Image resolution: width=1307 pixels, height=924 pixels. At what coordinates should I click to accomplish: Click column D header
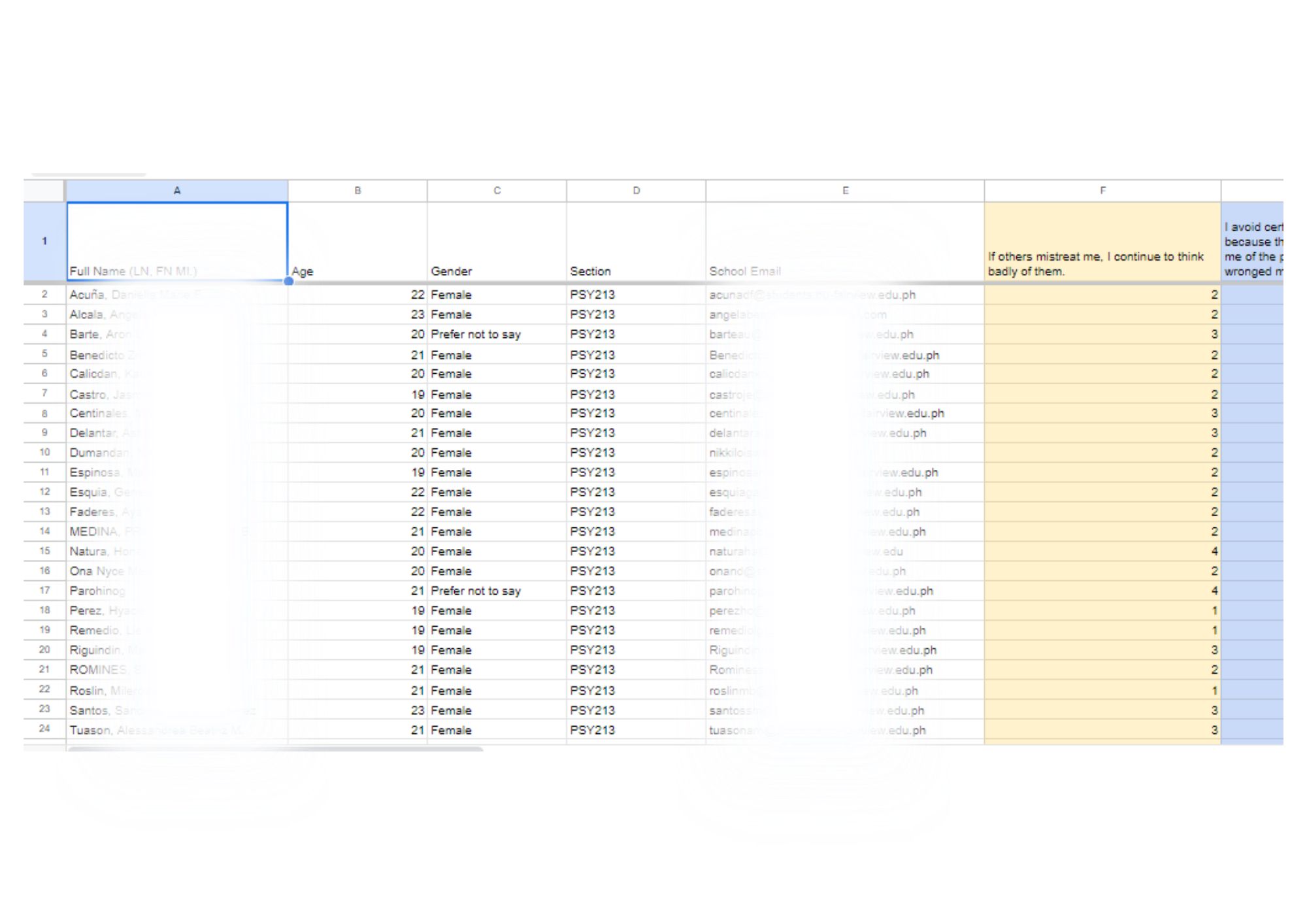[x=636, y=191]
